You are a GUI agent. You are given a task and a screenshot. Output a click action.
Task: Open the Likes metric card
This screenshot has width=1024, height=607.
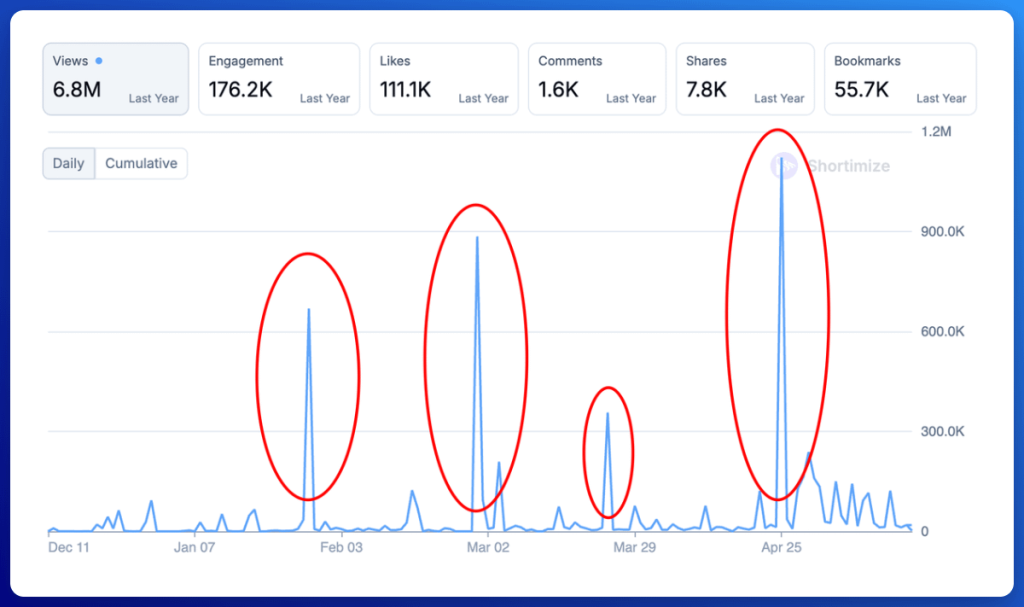pyautogui.click(x=443, y=78)
